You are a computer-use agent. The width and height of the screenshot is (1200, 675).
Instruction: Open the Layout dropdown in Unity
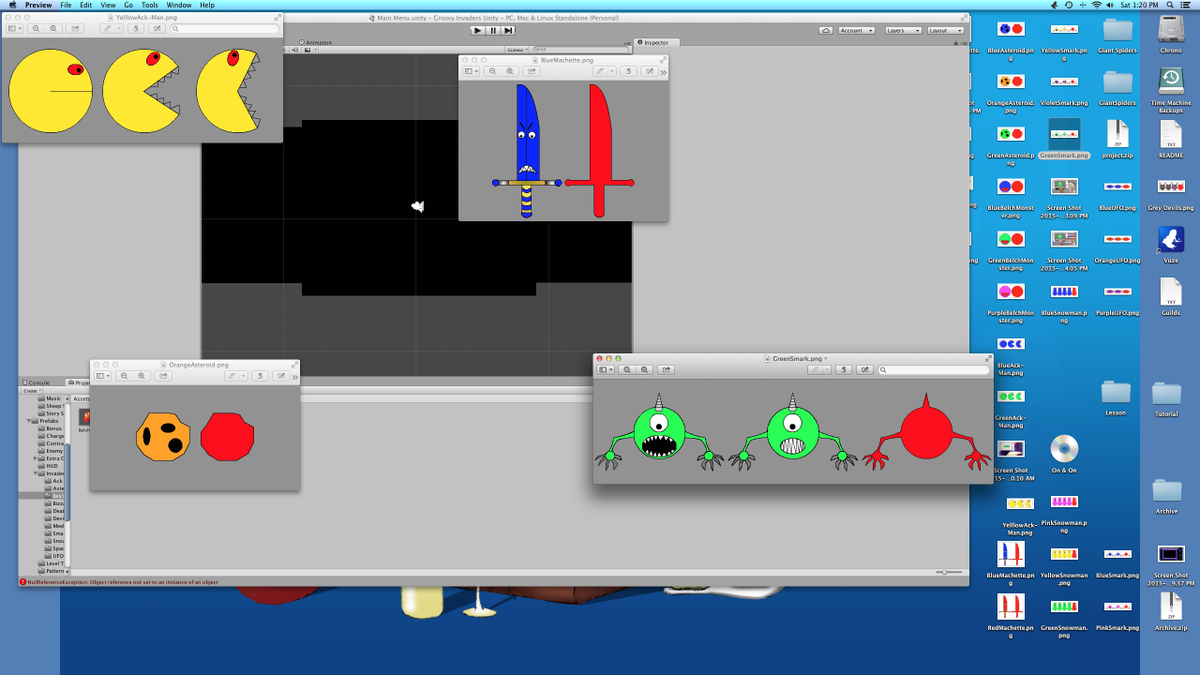944,30
